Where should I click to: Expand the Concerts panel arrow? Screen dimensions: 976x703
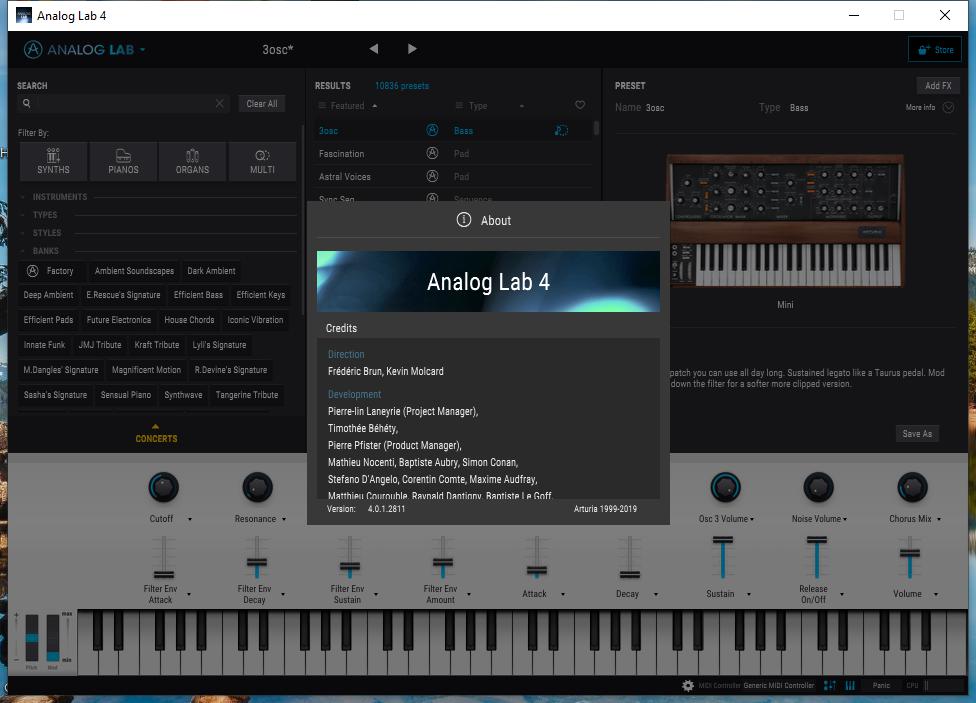tap(156, 427)
